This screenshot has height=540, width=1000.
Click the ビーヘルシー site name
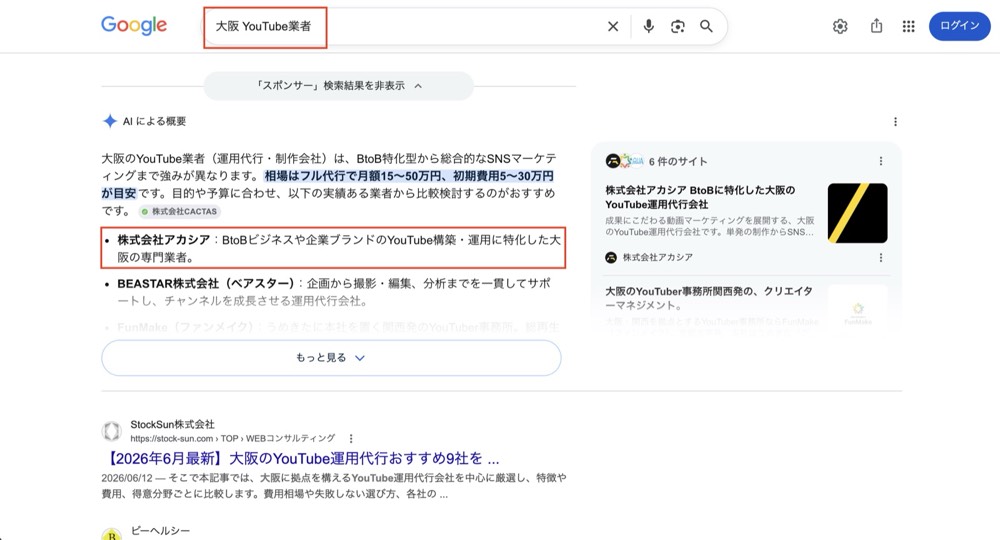(x=160, y=530)
